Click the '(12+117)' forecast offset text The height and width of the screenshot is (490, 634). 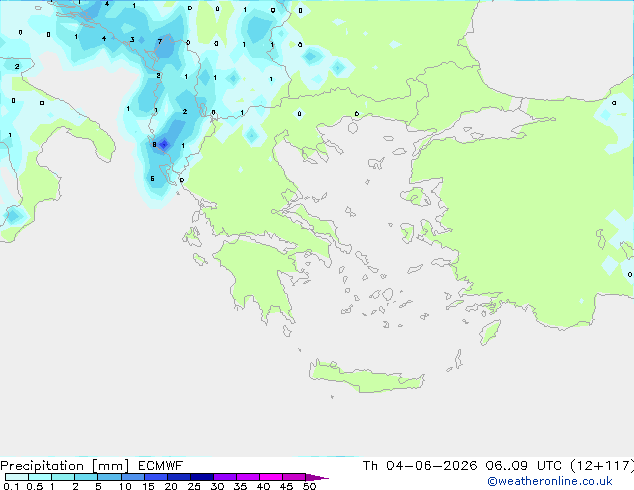pyautogui.click(x=602, y=466)
